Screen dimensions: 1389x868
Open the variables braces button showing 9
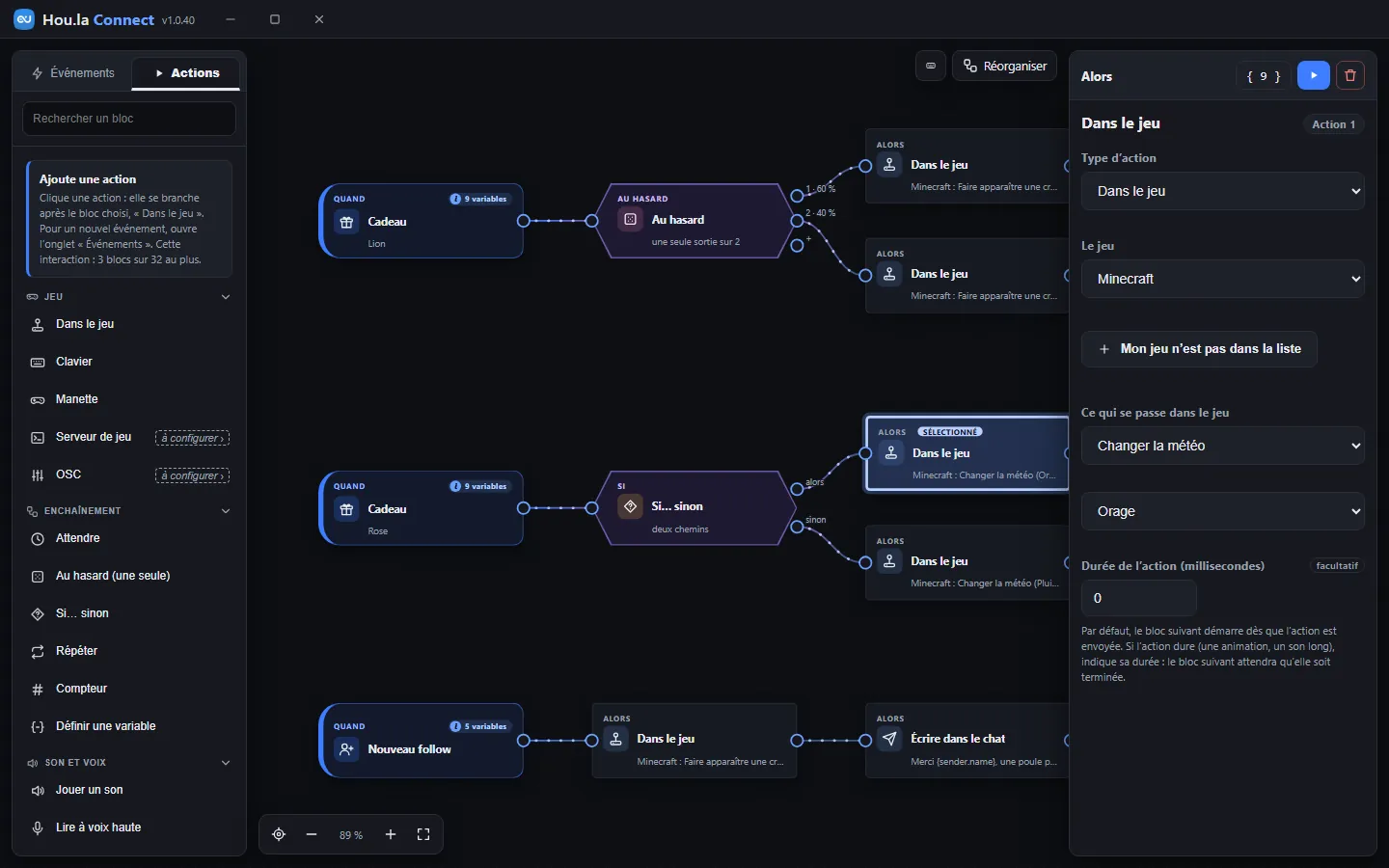1264,76
